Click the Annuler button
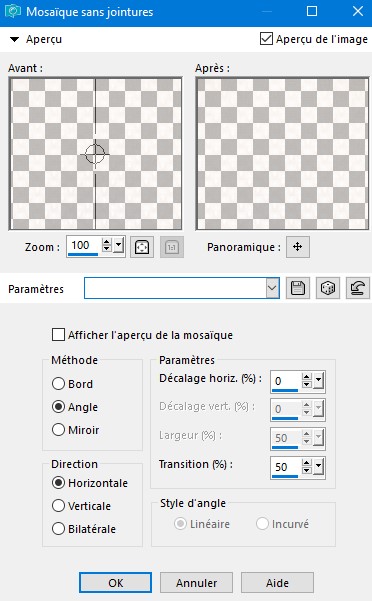 point(196,583)
